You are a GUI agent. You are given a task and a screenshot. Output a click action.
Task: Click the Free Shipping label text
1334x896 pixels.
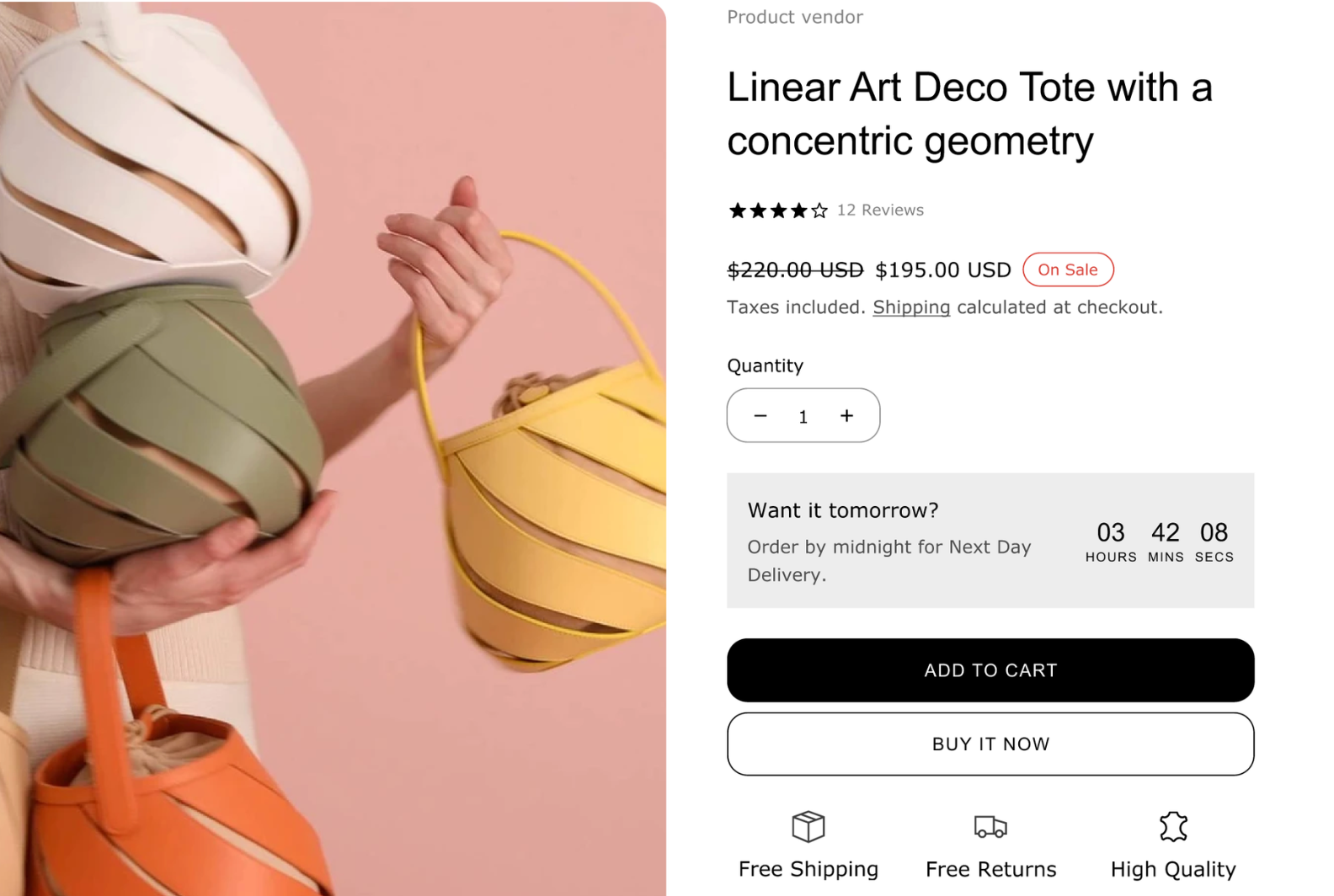(808, 869)
